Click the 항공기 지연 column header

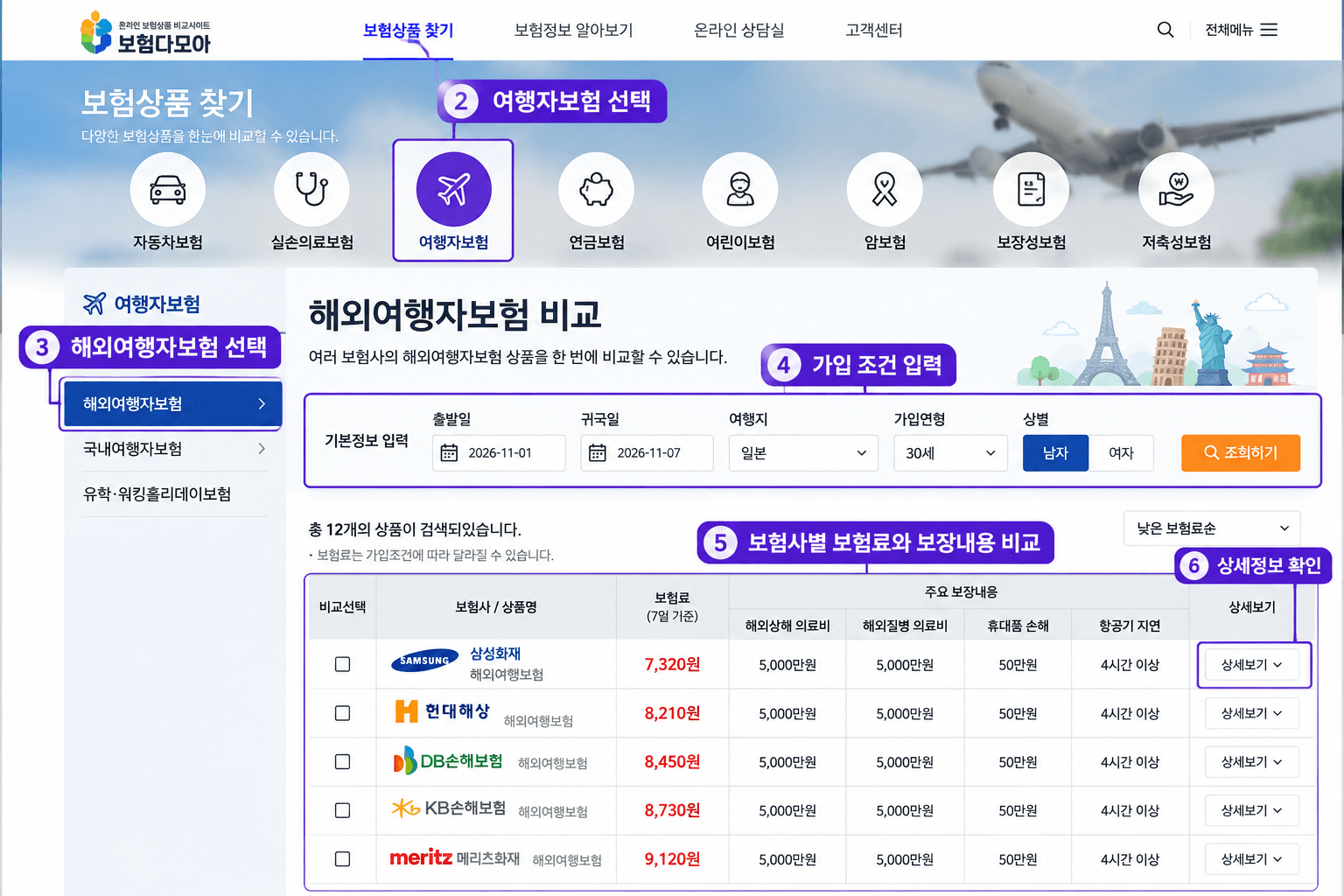[x=1130, y=626]
